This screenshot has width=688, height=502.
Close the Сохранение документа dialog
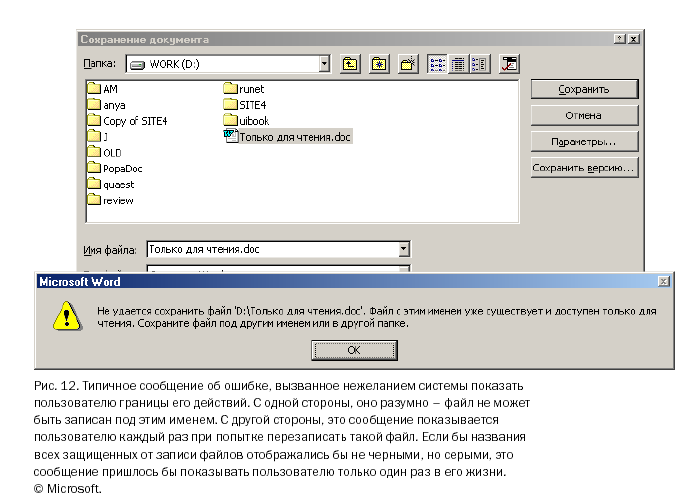(x=634, y=39)
